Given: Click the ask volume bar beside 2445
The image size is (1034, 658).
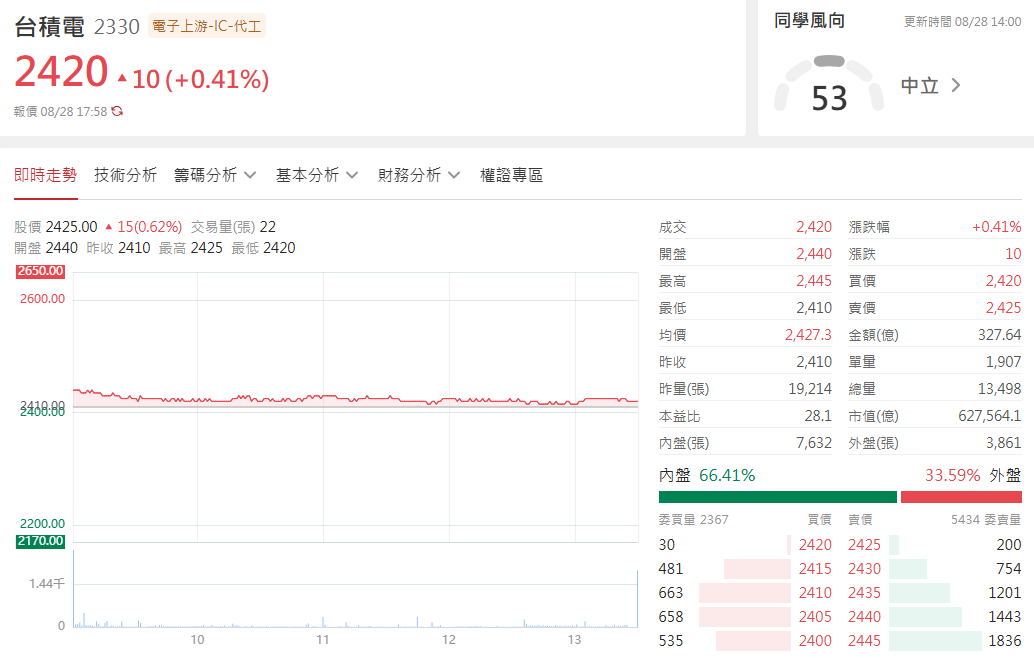Looking at the screenshot, I should (934, 641).
